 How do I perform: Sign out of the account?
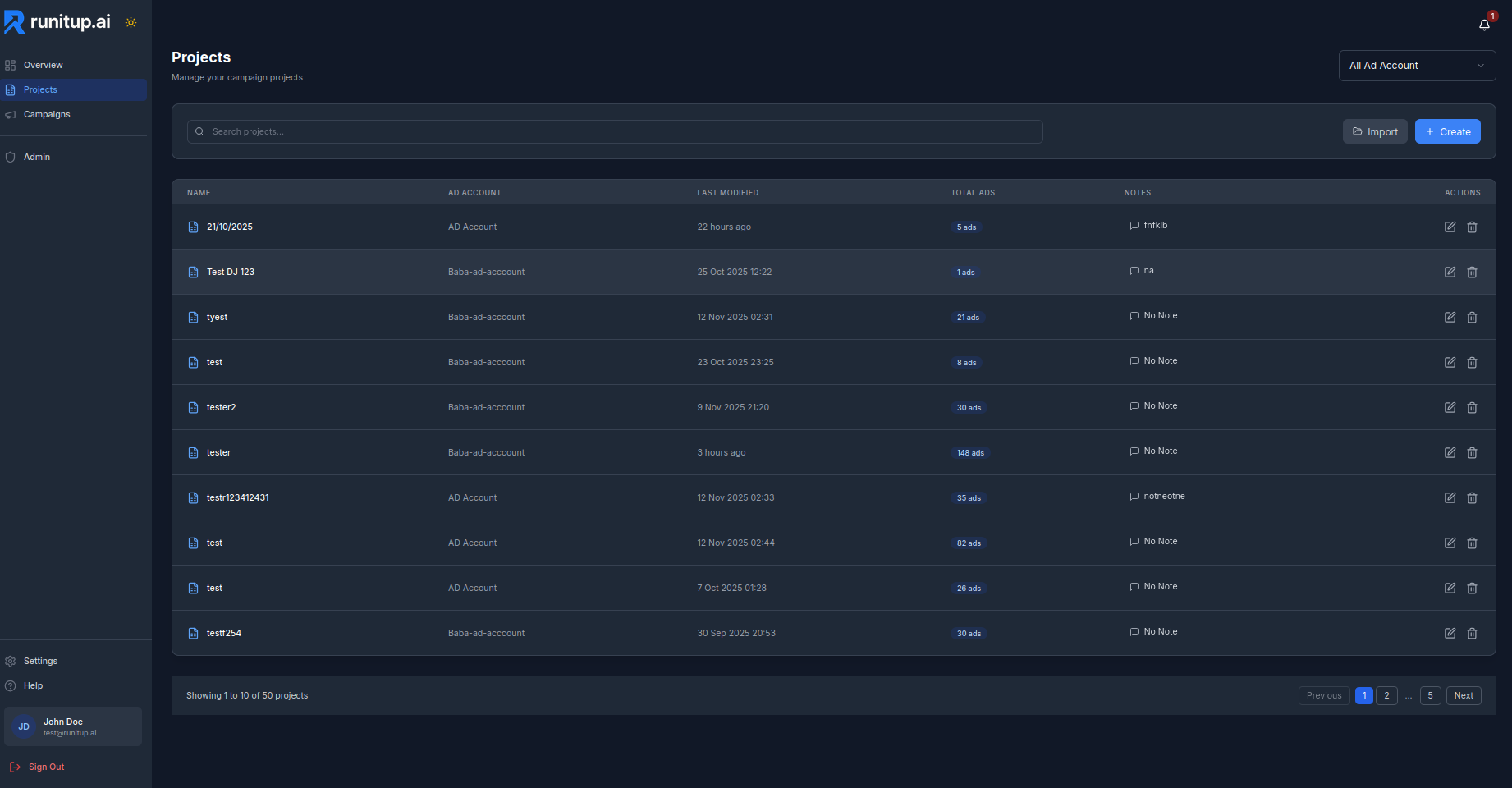pos(46,767)
